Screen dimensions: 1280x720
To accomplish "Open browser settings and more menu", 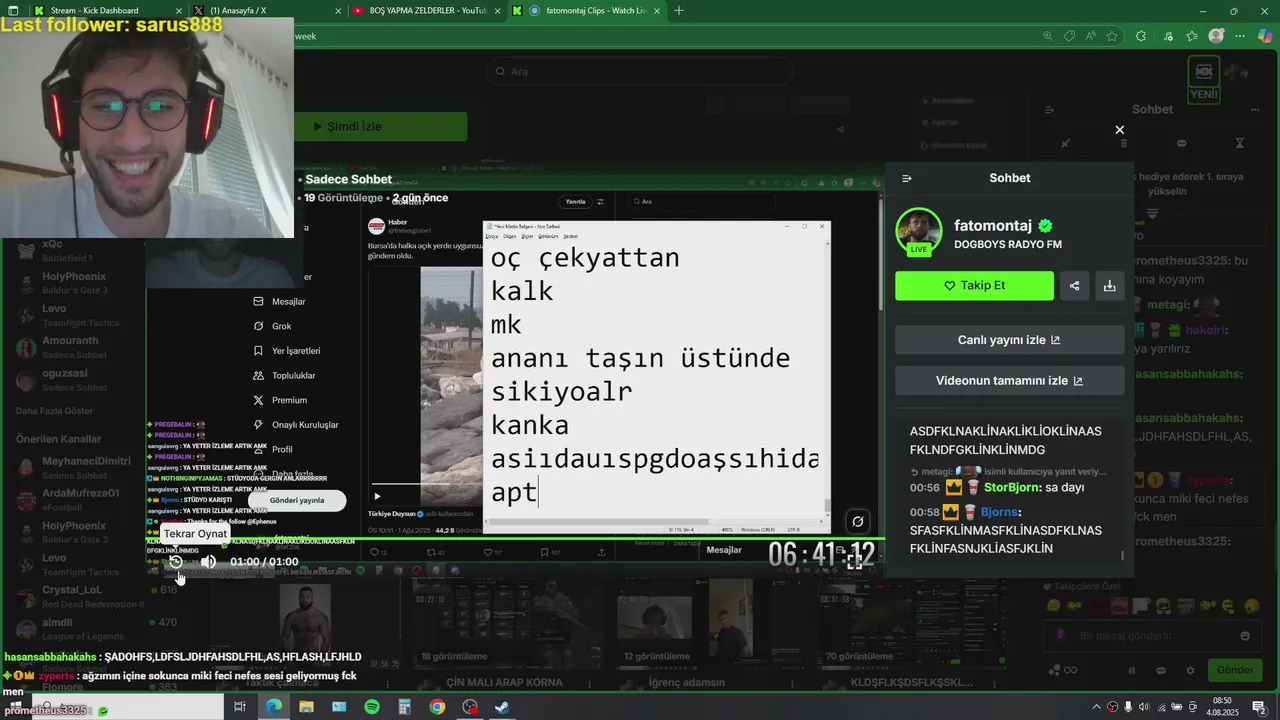I will point(1241,36).
